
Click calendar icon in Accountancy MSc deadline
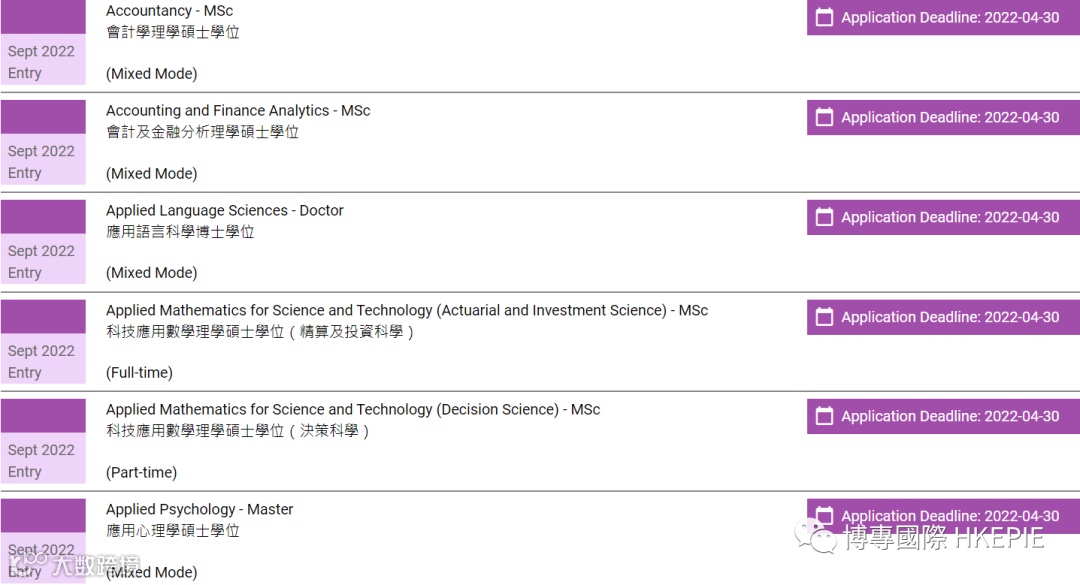tap(824, 17)
